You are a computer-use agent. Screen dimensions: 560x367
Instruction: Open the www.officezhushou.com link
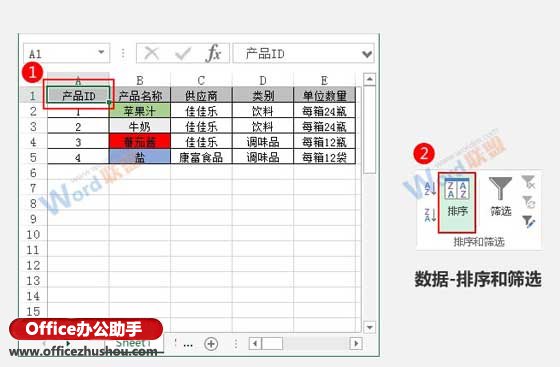(x=83, y=351)
